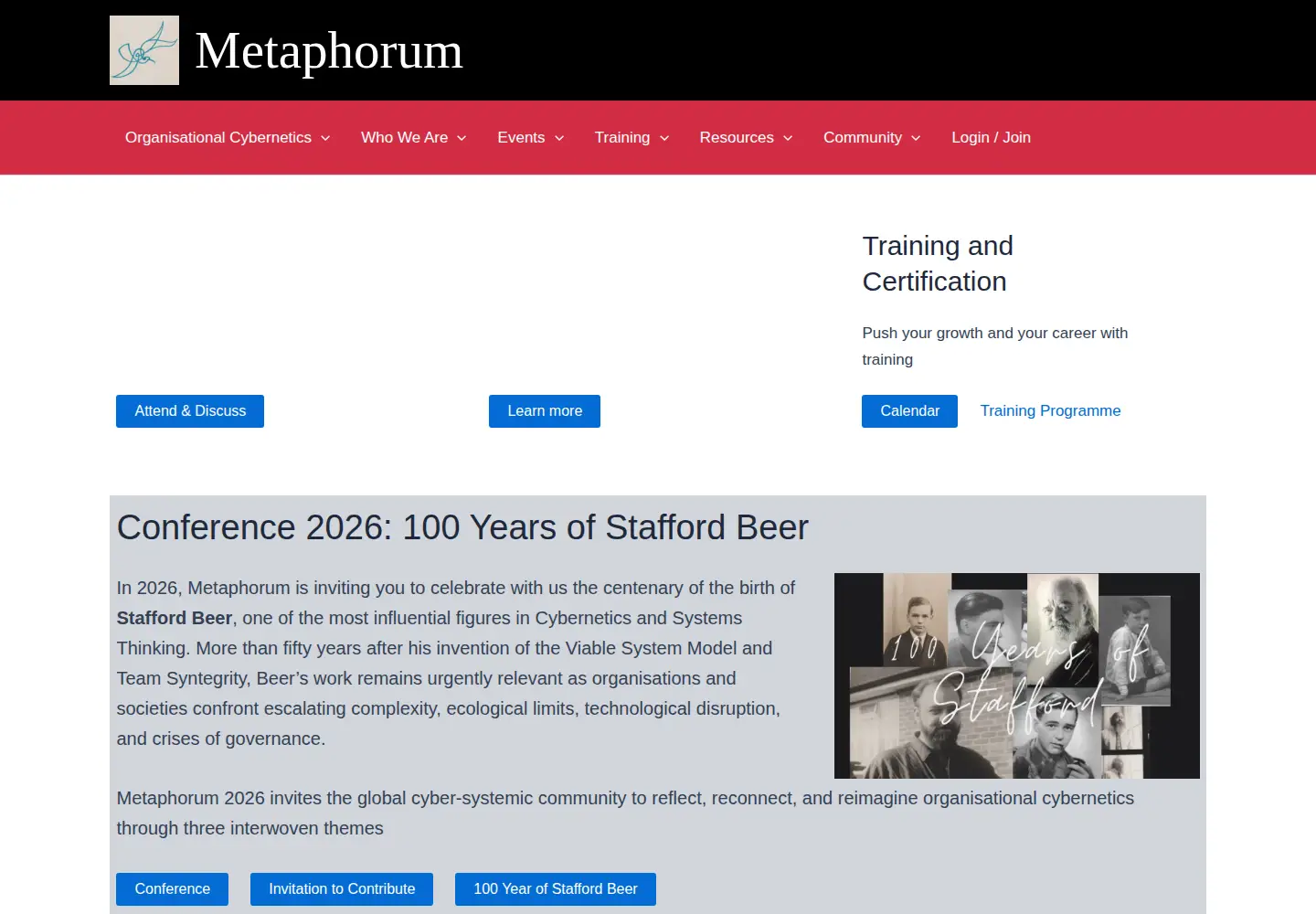Click the Conference 2026 heading
This screenshot has width=1316, height=914.
[462, 527]
